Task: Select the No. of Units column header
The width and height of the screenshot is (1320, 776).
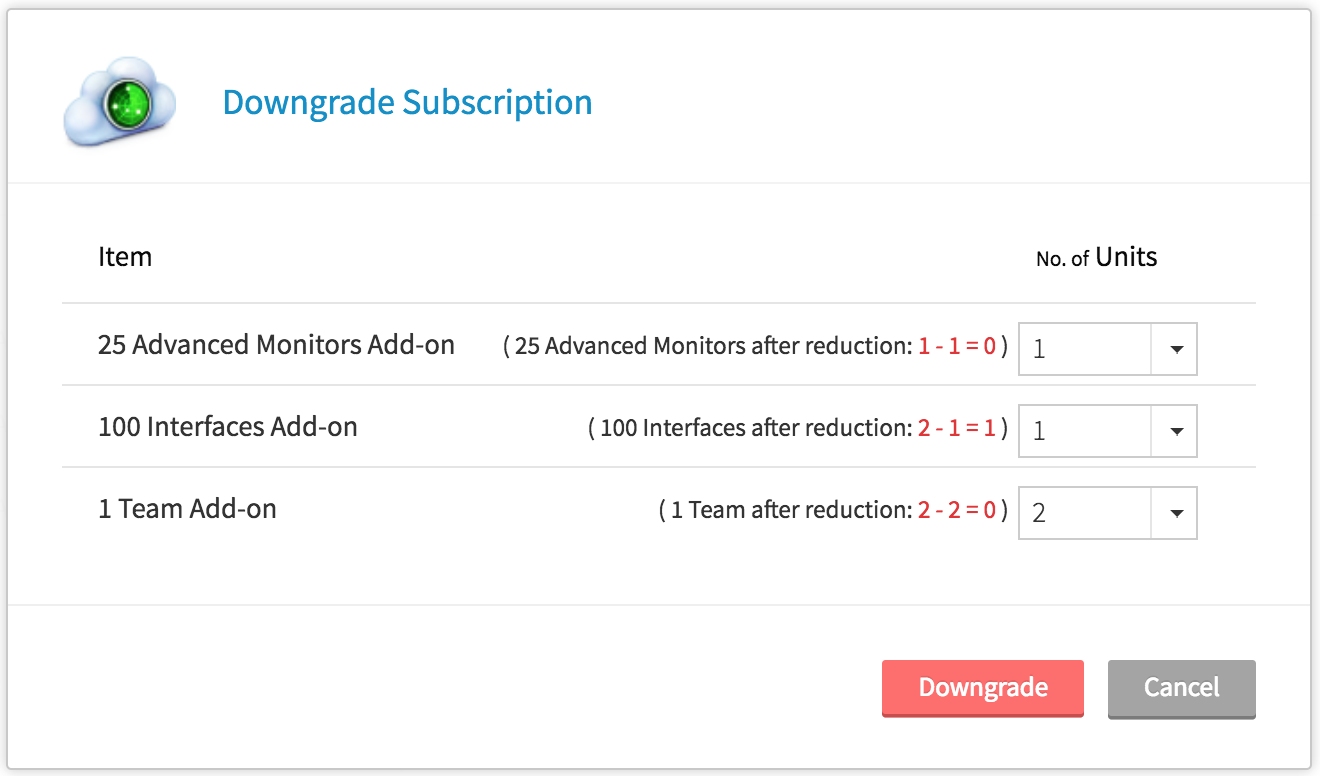Action: [x=1096, y=258]
